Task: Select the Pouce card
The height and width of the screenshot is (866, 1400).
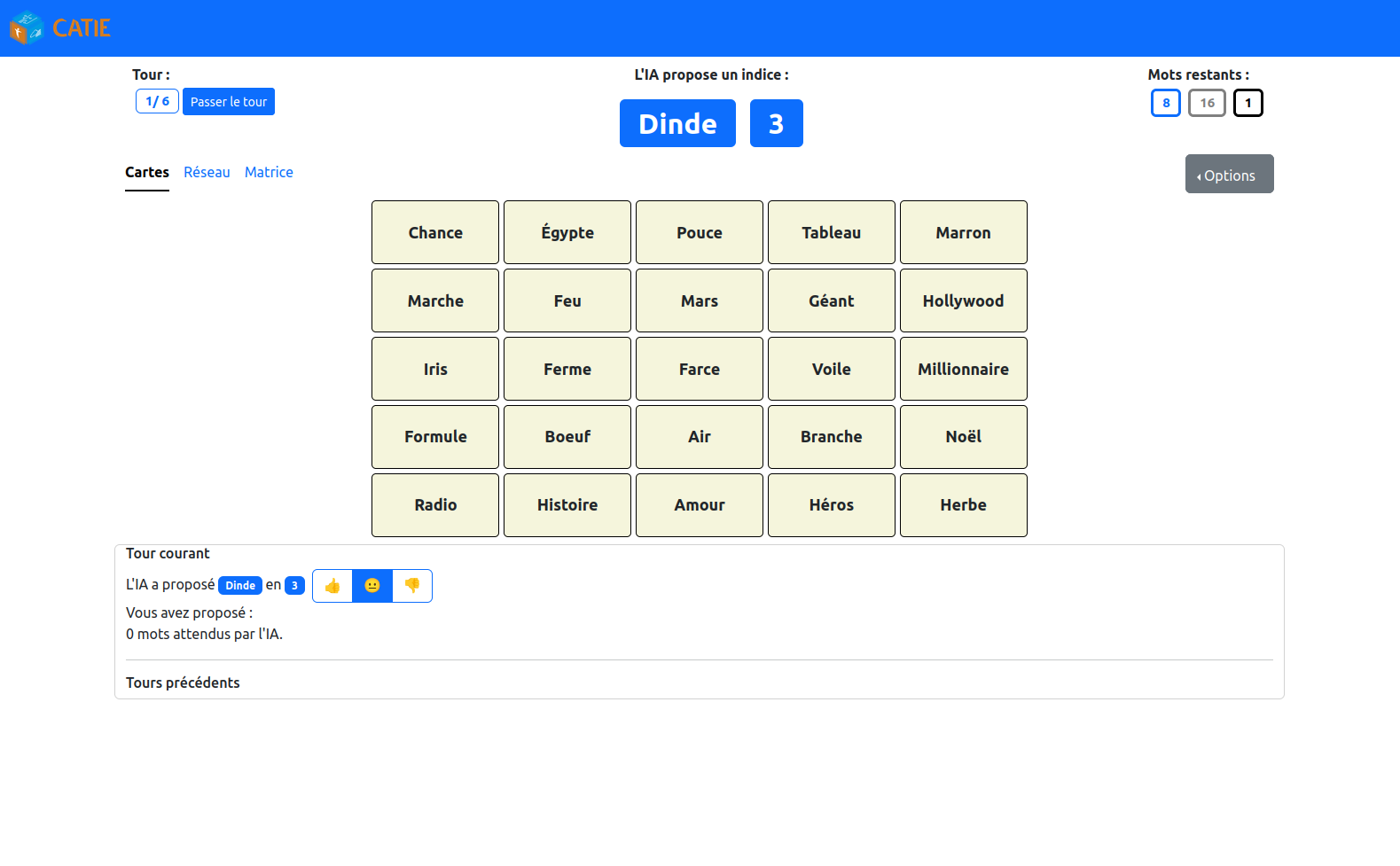Action: [700, 232]
